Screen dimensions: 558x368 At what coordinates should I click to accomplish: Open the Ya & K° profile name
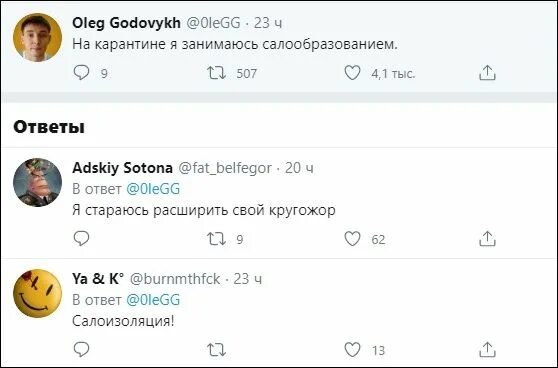98,279
